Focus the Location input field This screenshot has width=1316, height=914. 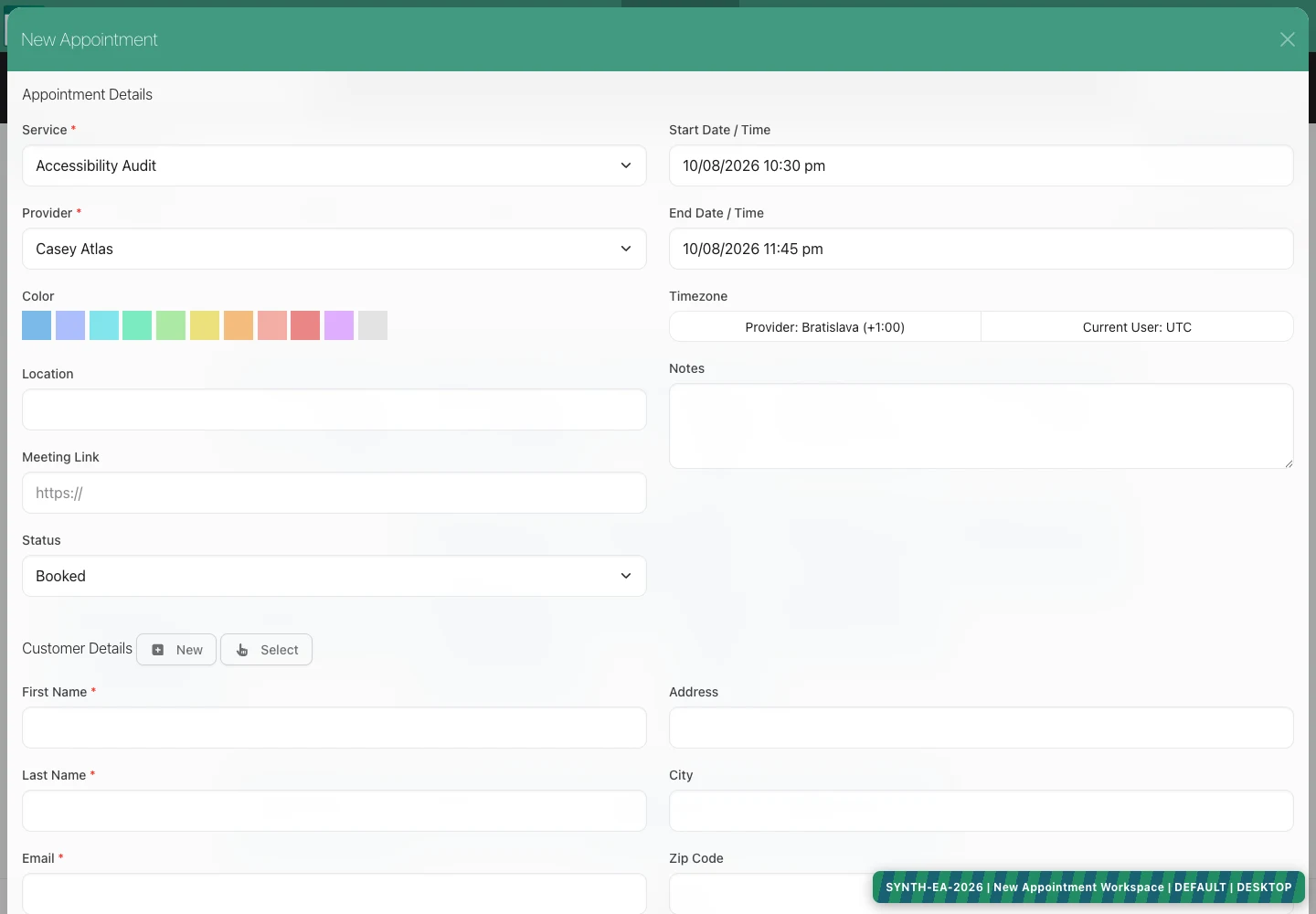(334, 409)
